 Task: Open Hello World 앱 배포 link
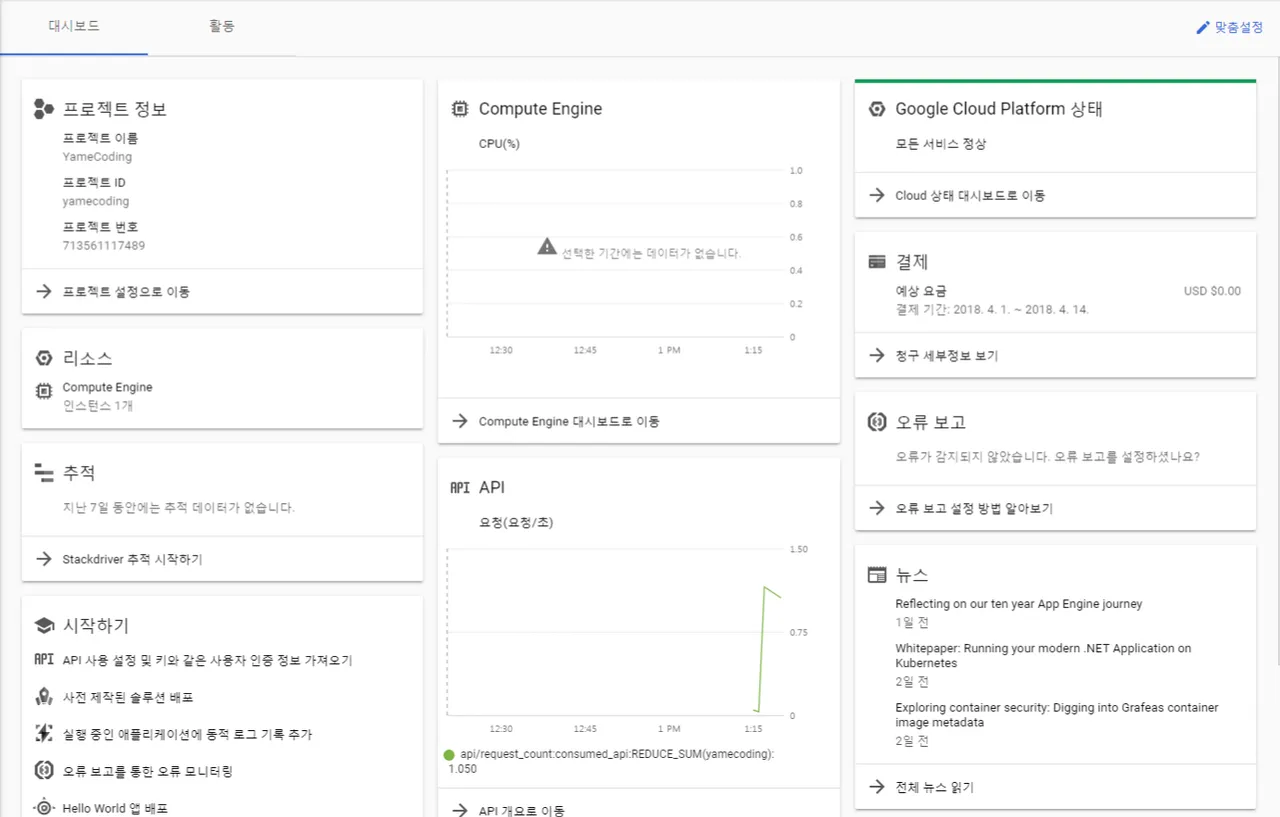click(115, 808)
